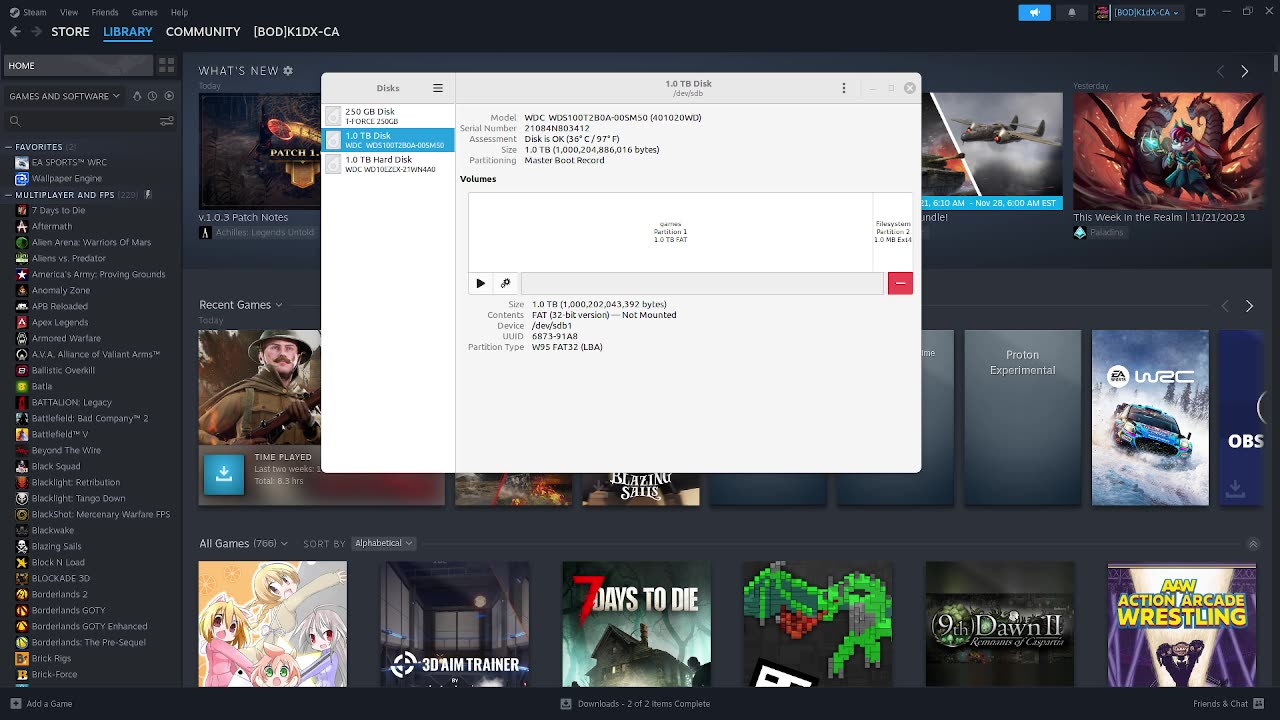Open advanced filter sliders icon
The image size is (1280, 720).
(169, 121)
